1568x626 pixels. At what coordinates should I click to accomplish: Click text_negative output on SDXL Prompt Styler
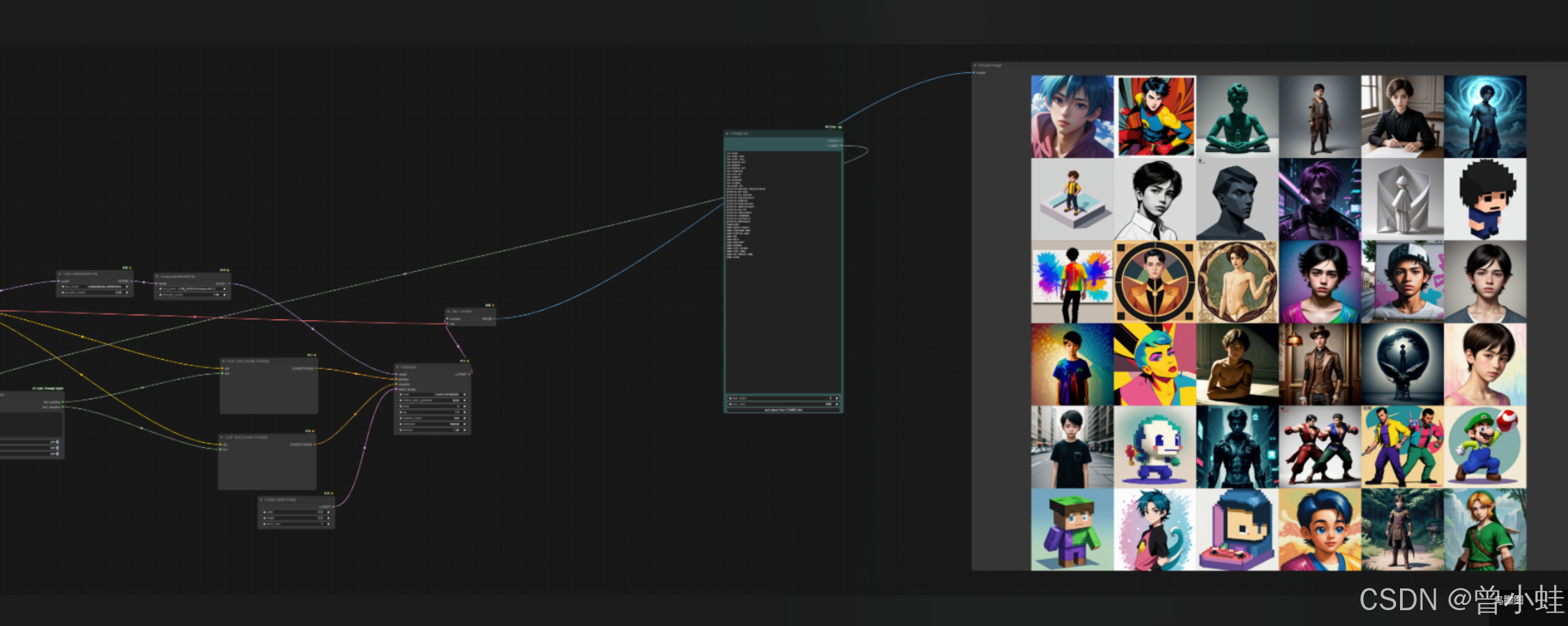click(x=63, y=407)
